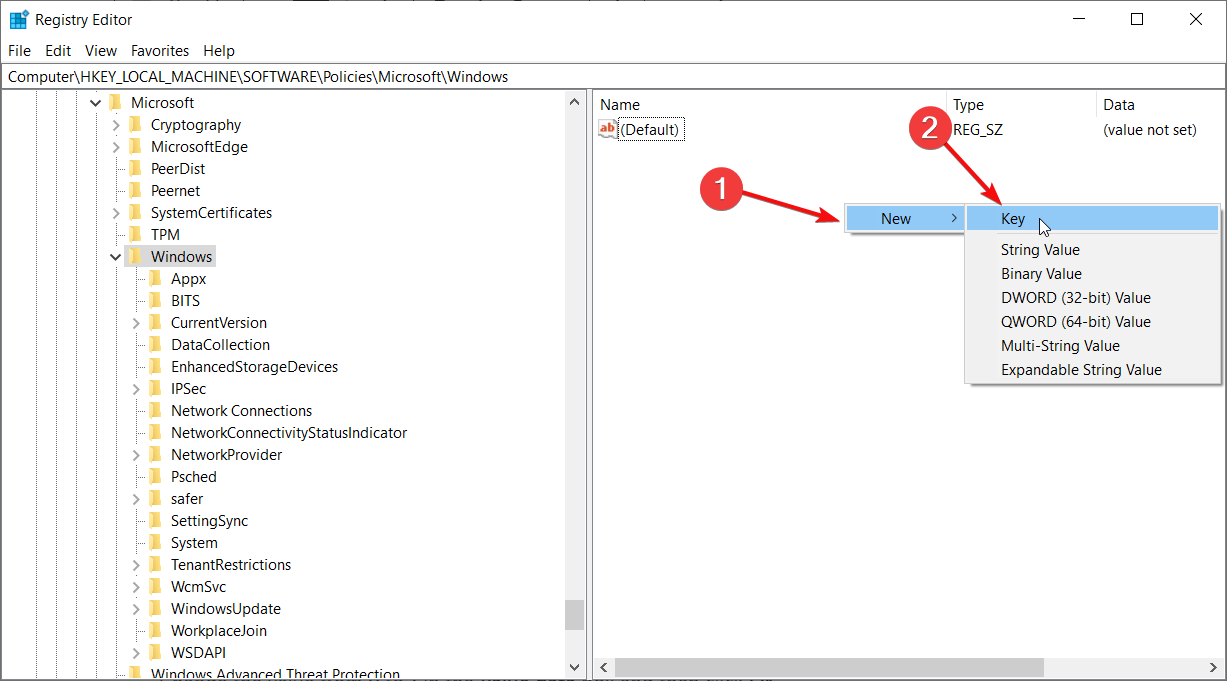Expand the NetworkProvider key
Screen dimensions: 1227x681
pyautogui.click(x=136, y=455)
